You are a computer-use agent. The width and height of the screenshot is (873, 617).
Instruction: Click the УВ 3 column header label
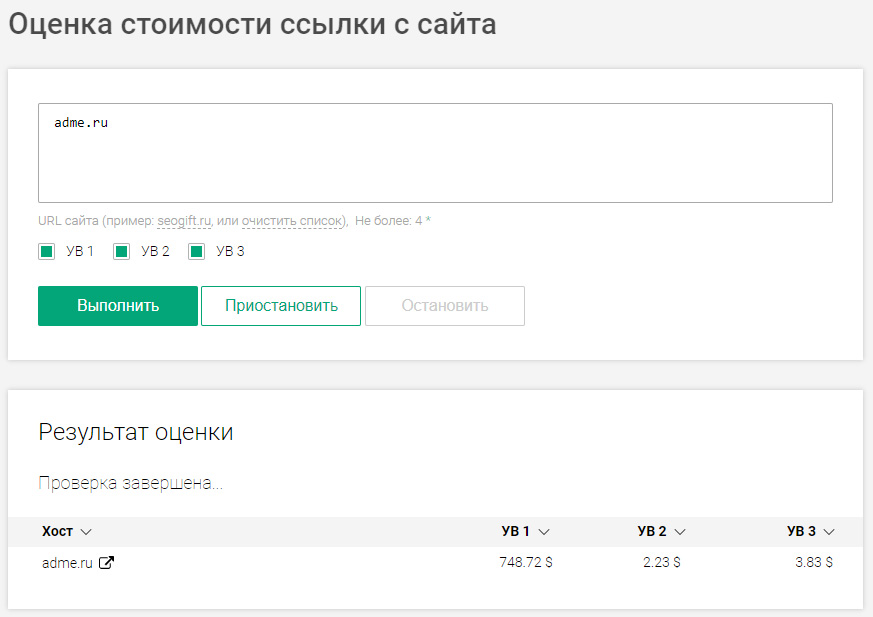click(x=801, y=531)
